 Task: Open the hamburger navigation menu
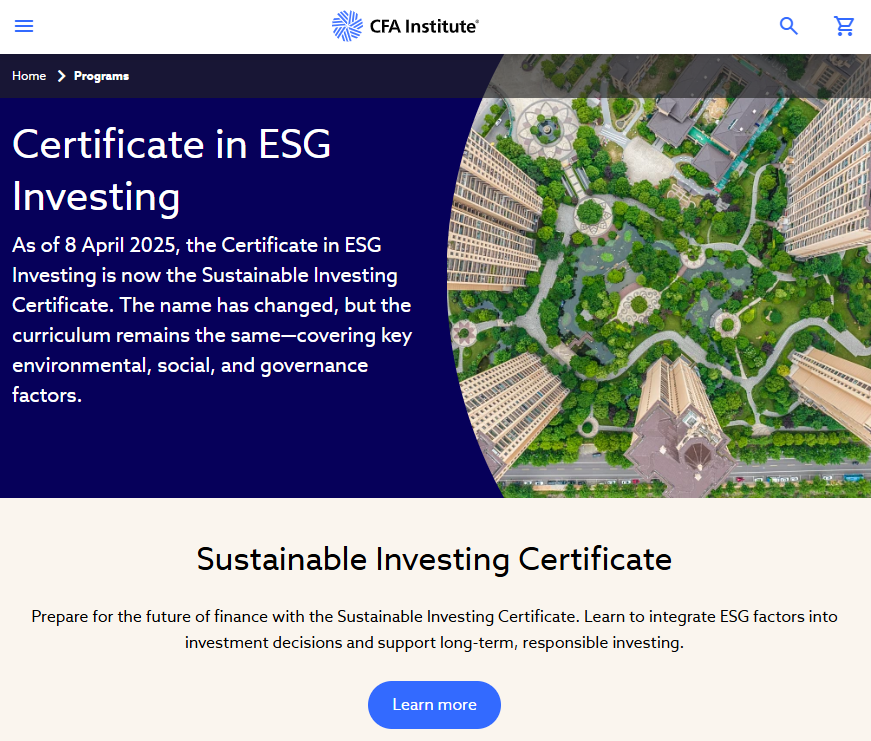[x=24, y=26]
